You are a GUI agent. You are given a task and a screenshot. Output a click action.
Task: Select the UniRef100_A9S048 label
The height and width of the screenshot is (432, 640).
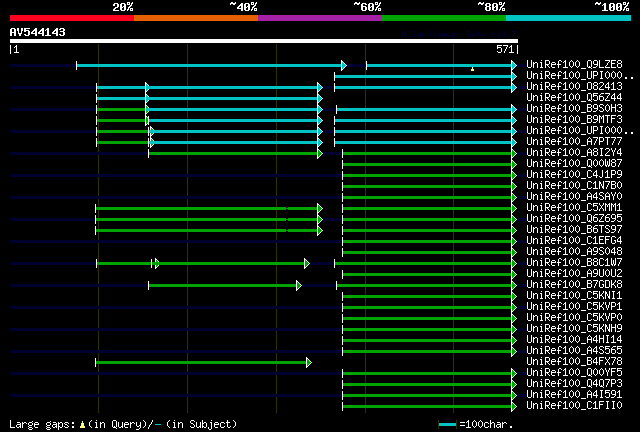574,252
